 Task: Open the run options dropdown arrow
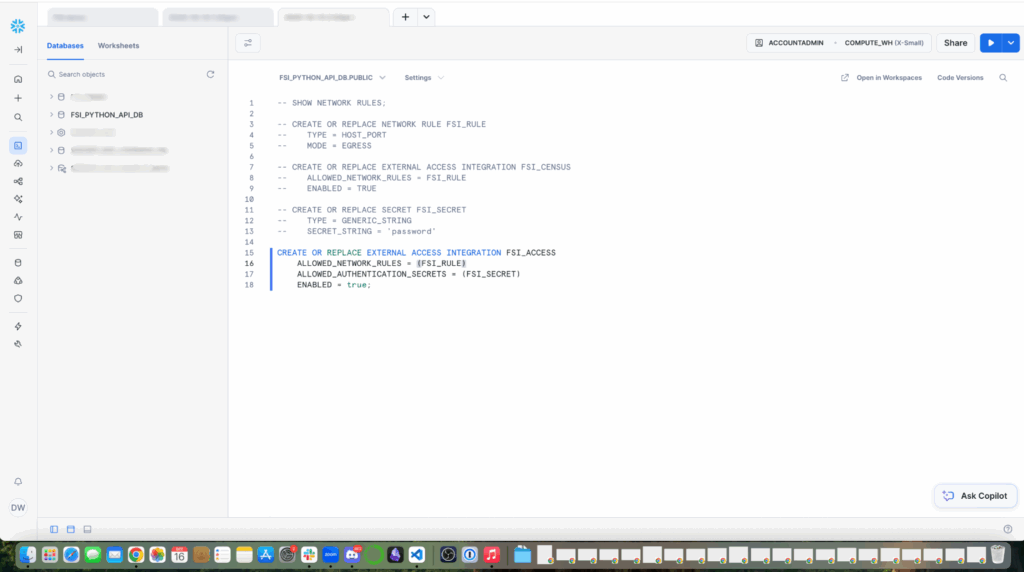click(1011, 43)
